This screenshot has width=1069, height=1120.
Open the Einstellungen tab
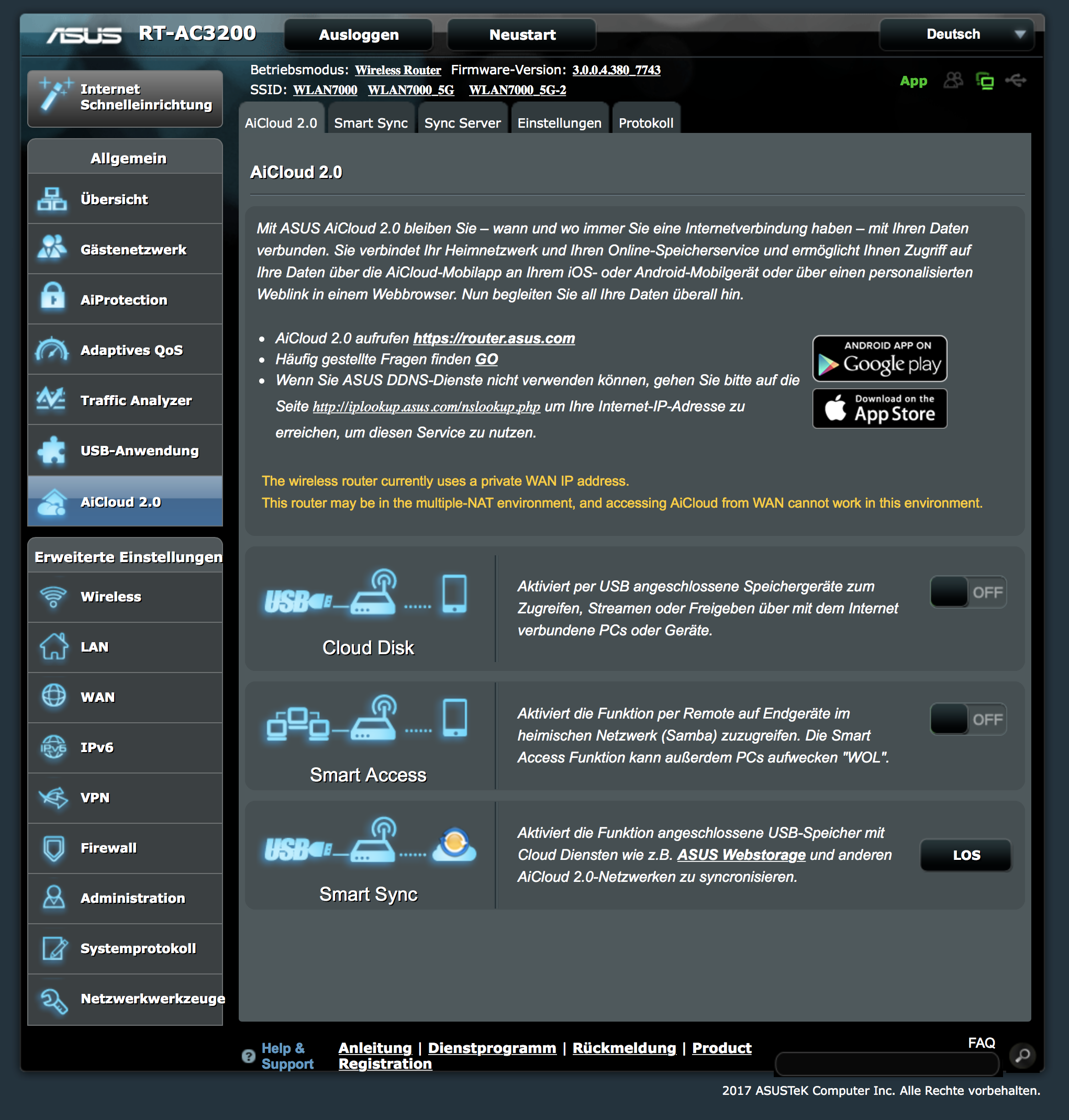[x=559, y=122]
